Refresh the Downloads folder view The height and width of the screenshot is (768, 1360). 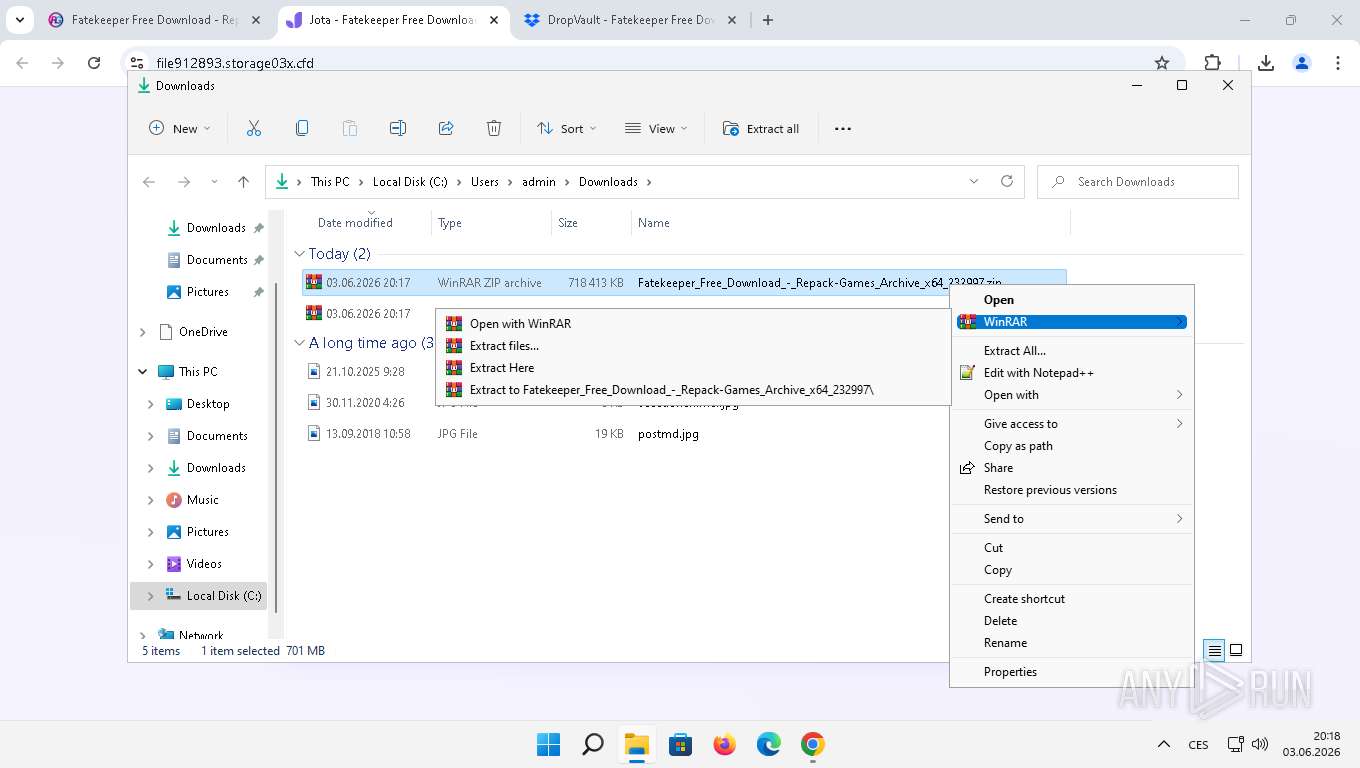click(x=1007, y=182)
